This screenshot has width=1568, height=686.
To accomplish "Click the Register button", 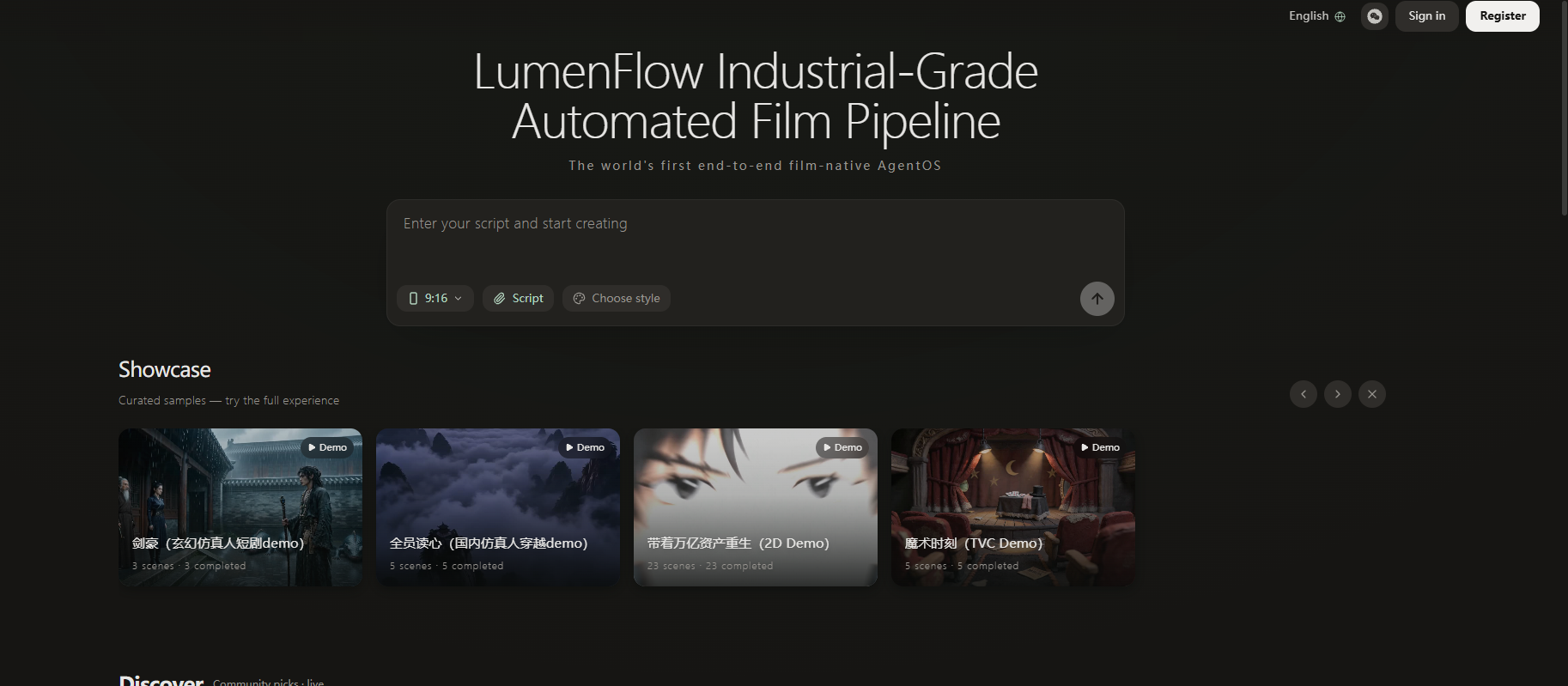I will [x=1503, y=16].
